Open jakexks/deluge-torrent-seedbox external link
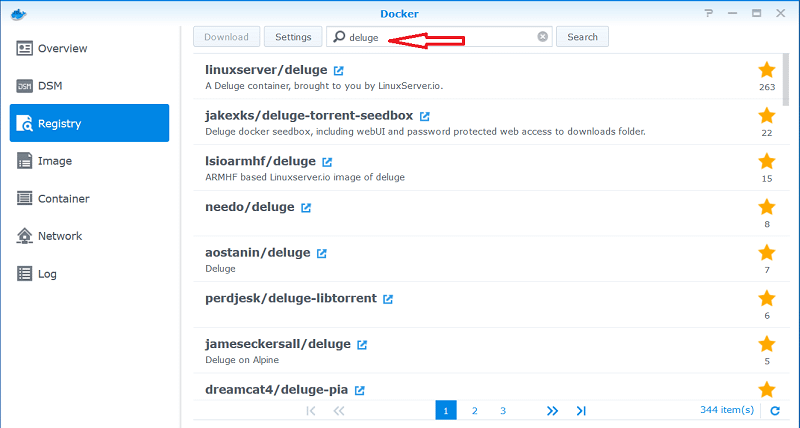 coord(424,116)
